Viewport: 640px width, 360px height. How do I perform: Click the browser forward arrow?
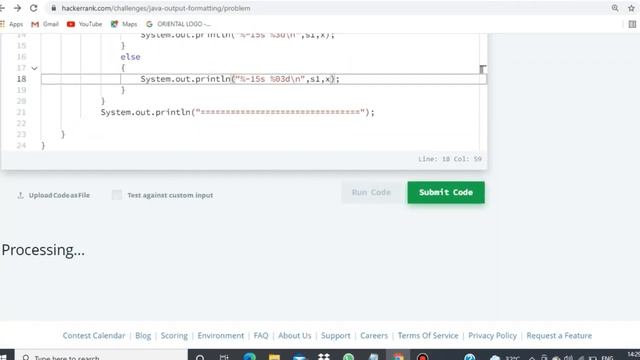pos(17,8)
